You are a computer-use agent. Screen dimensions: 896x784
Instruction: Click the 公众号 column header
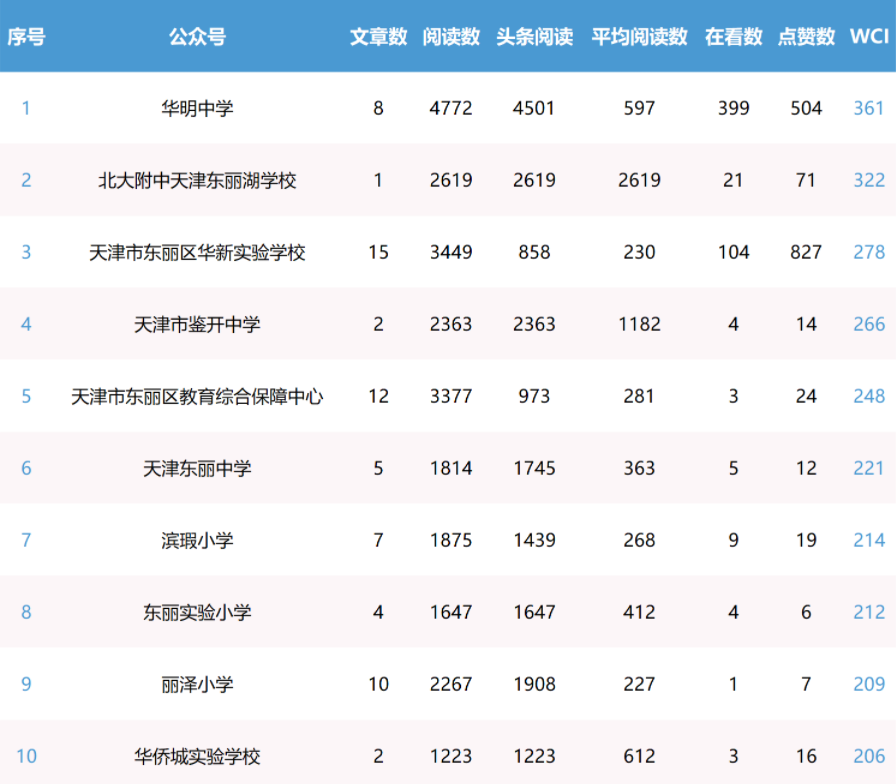click(x=197, y=37)
